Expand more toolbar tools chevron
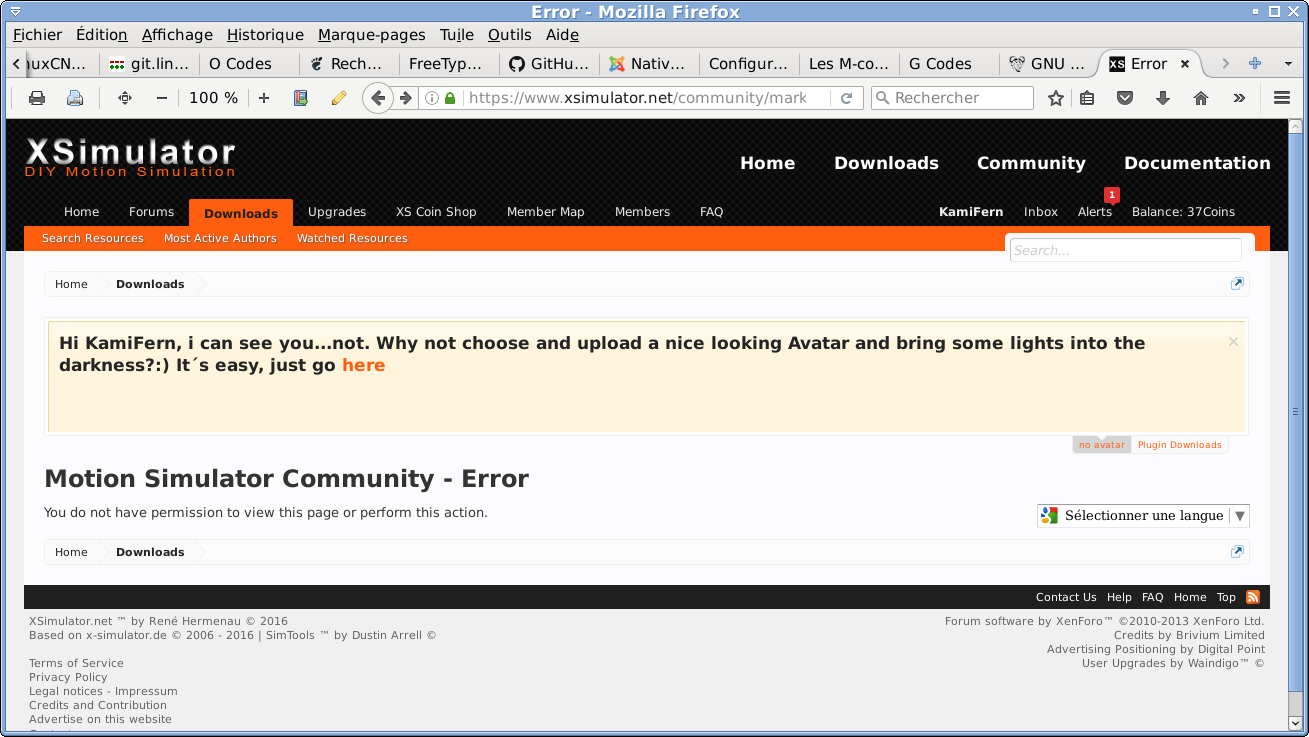Viewport: 1309px width, 737px height. point(1239,98)
